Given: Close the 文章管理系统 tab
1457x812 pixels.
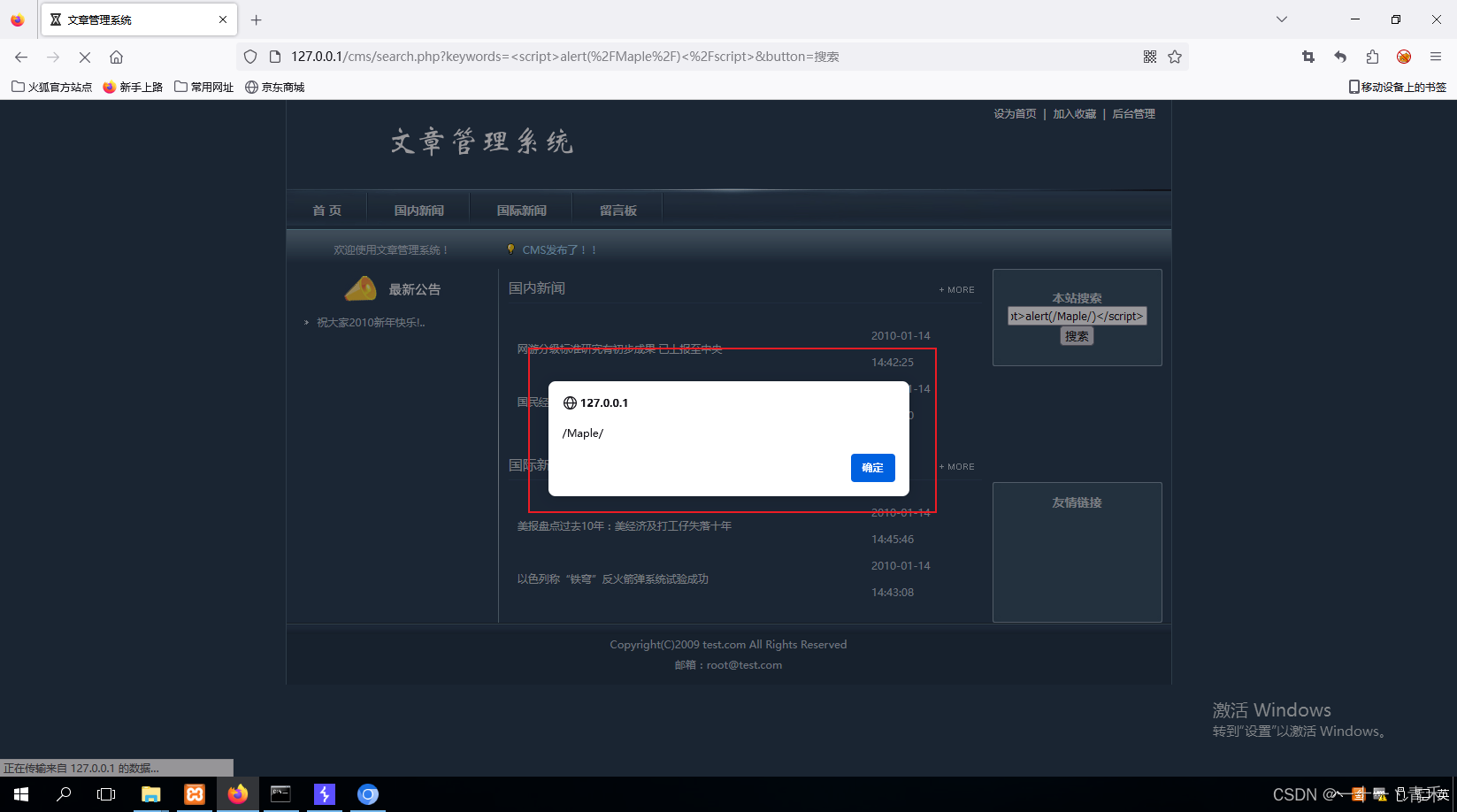Looking at the screenshot, I should (223, 19).
